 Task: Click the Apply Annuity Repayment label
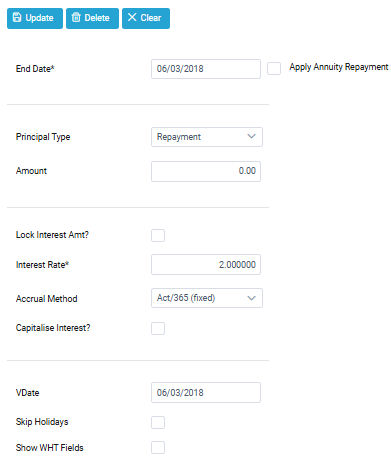(339, 67)
